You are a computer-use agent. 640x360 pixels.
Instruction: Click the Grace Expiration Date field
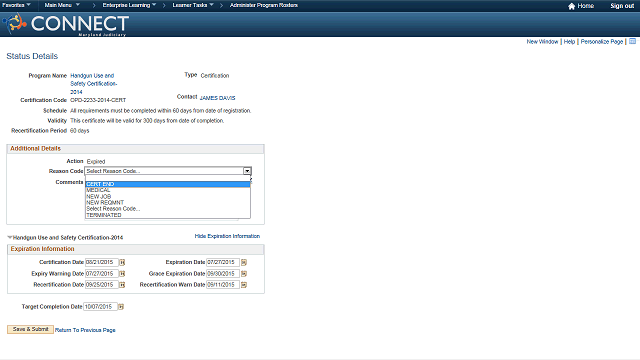(223, 273)
